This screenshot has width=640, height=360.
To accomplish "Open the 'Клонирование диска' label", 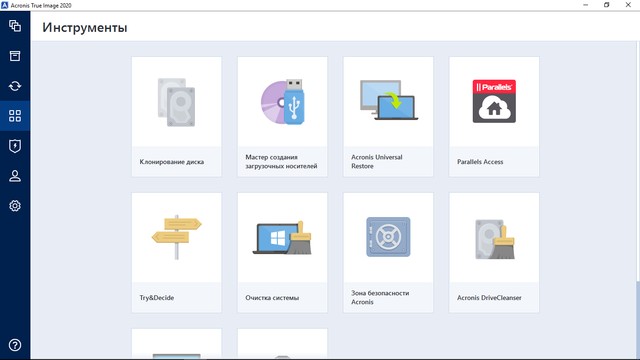I will (x=171, y=162).
